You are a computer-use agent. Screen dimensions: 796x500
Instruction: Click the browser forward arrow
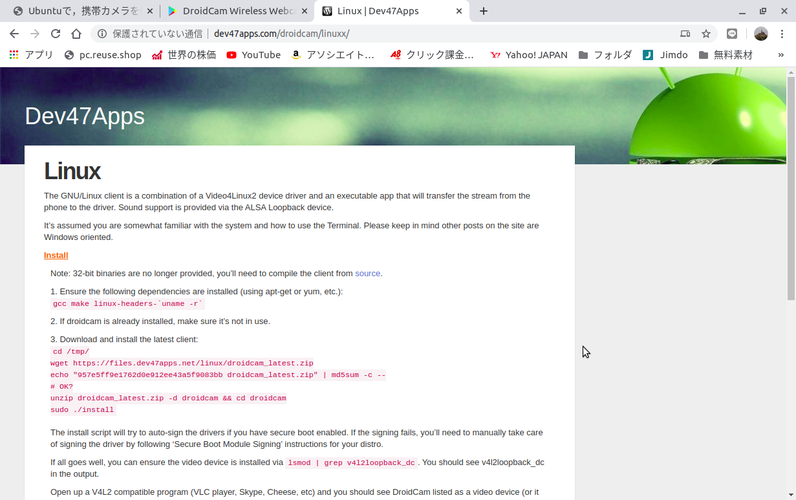pyautogui.click(x=35, y=34)
